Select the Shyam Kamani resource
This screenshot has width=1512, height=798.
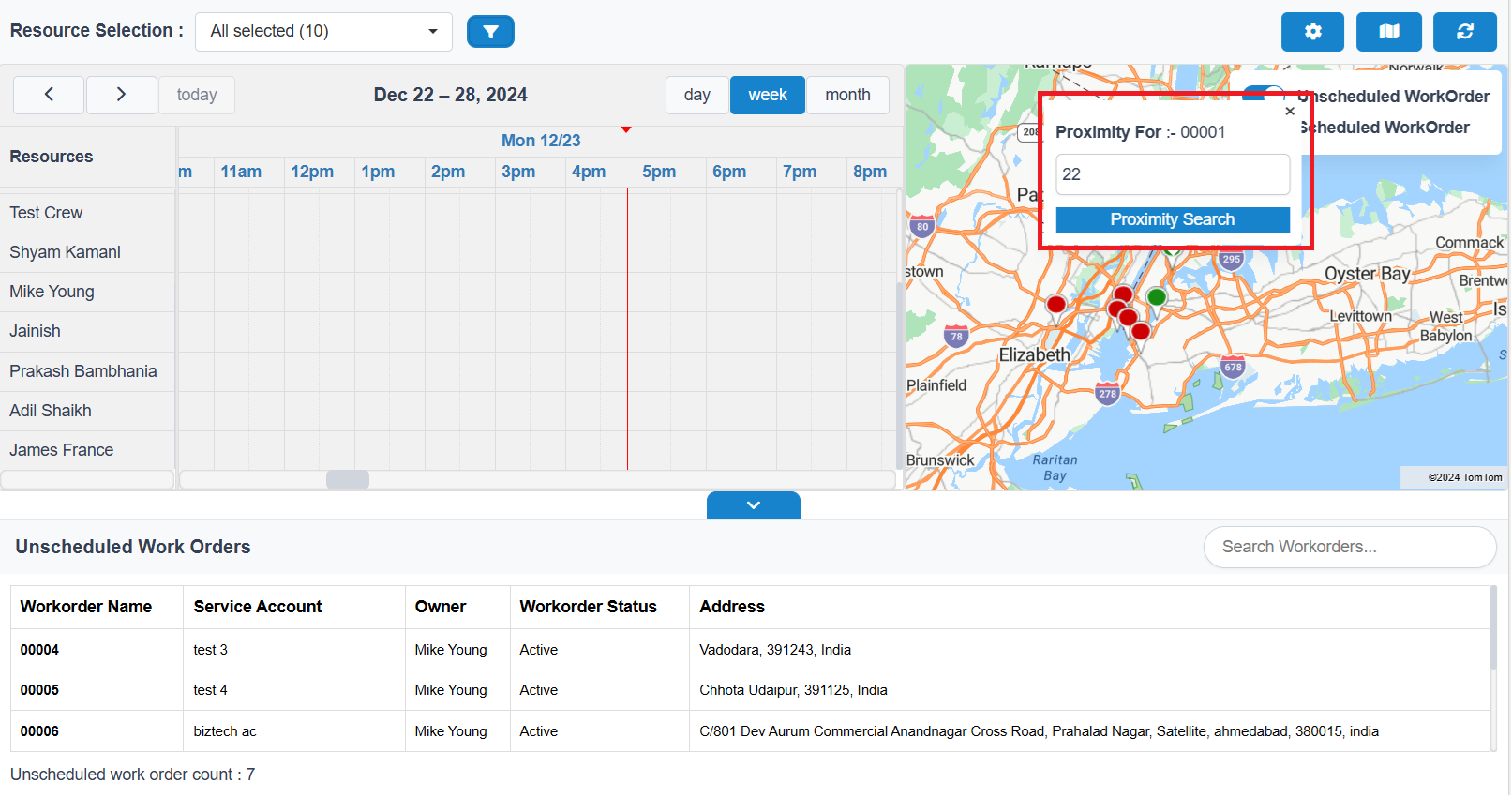(88, 252)
